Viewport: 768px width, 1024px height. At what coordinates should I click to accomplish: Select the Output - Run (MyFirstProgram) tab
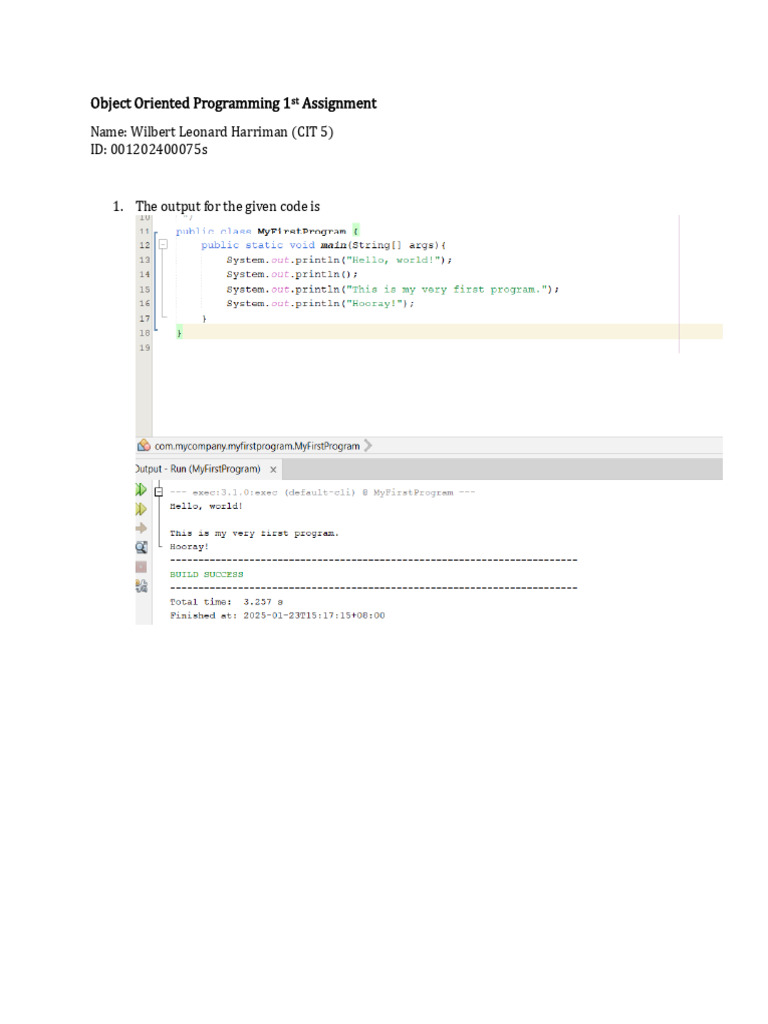199,469
